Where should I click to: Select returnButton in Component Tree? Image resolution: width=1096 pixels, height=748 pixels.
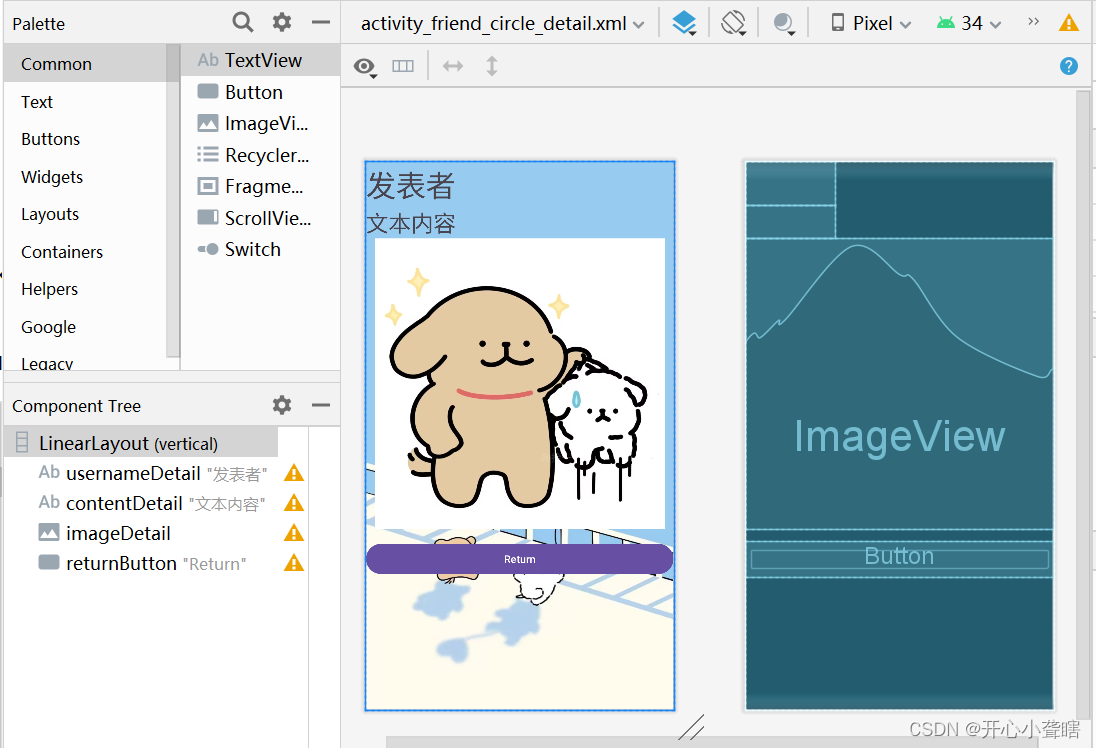[143, 563]
